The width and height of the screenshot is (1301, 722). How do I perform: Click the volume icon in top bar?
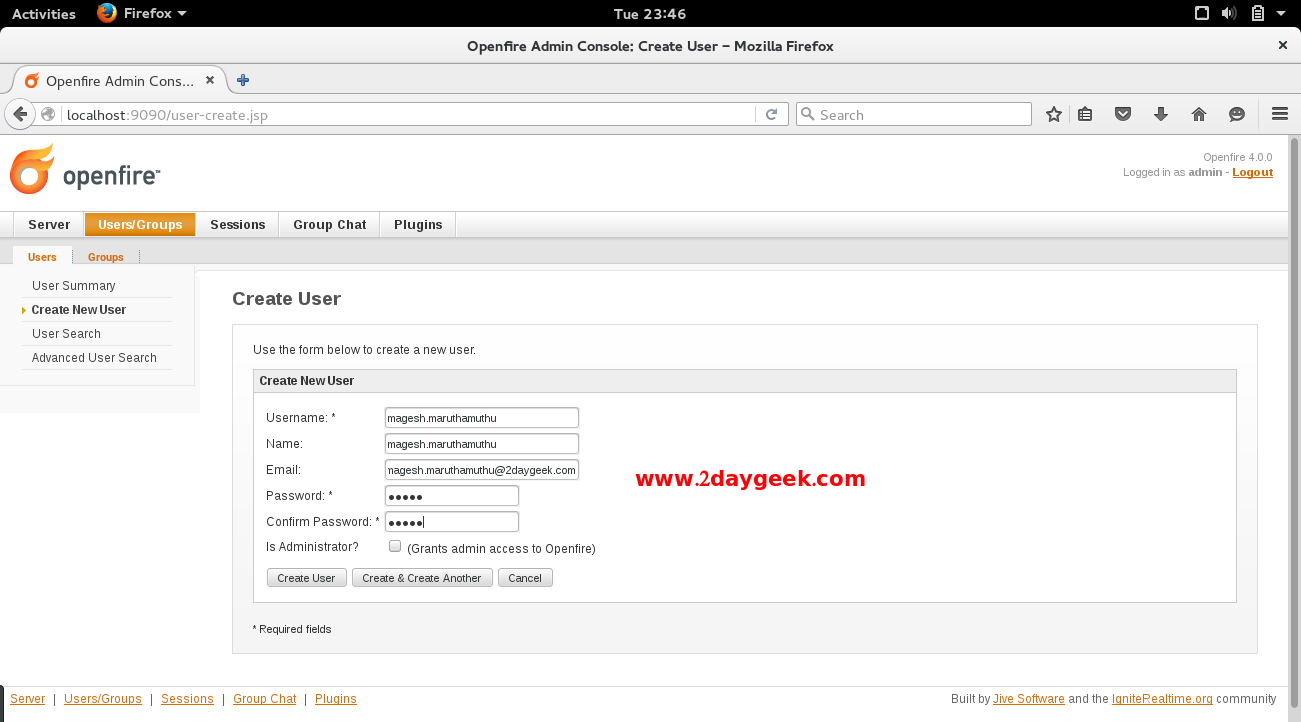pos(1229,14)
